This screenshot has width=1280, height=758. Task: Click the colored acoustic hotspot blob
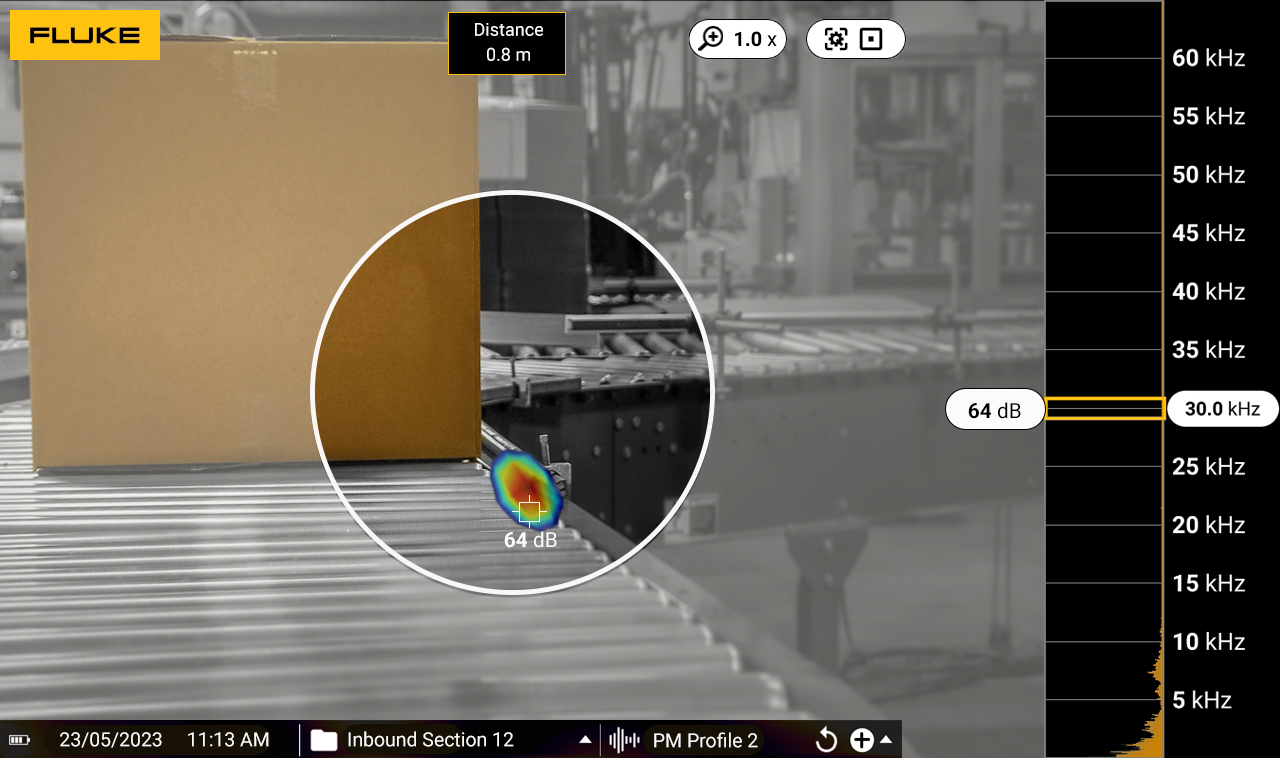click(x=528, y=489)
